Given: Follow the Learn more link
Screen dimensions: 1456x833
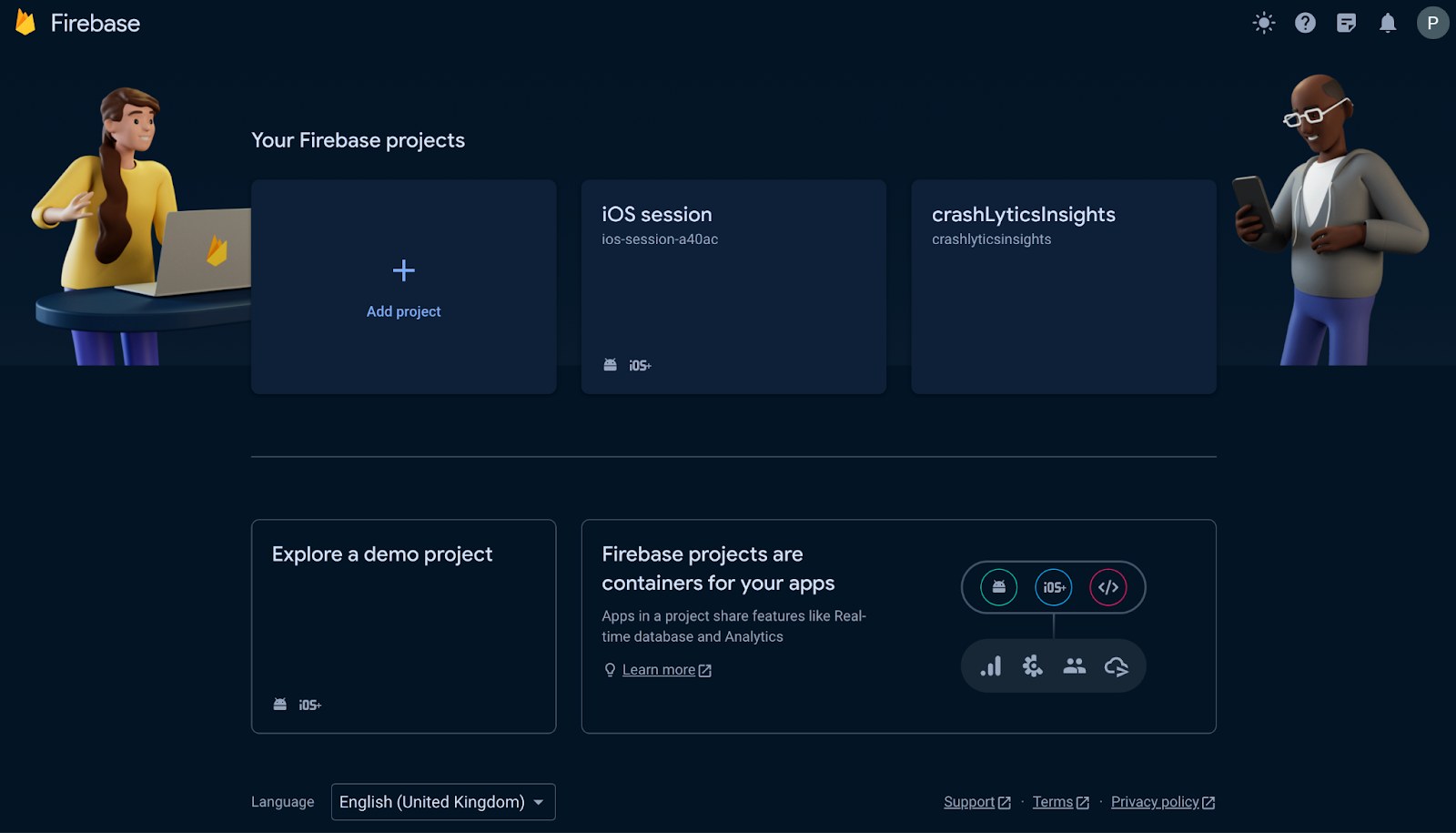Looking at the screenshot, I should coord(666,670).
